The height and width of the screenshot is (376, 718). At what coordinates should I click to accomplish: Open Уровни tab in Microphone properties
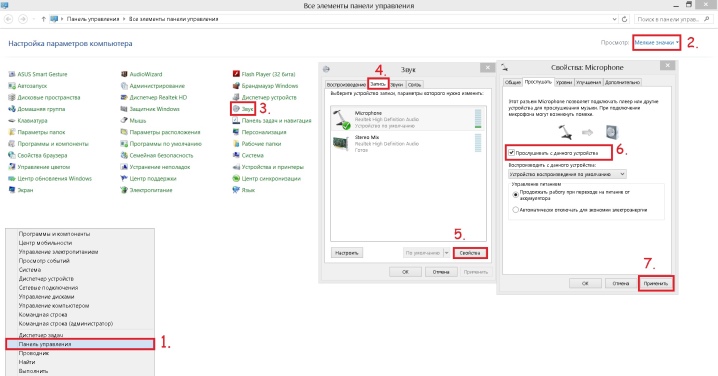[x=564, y=82]
